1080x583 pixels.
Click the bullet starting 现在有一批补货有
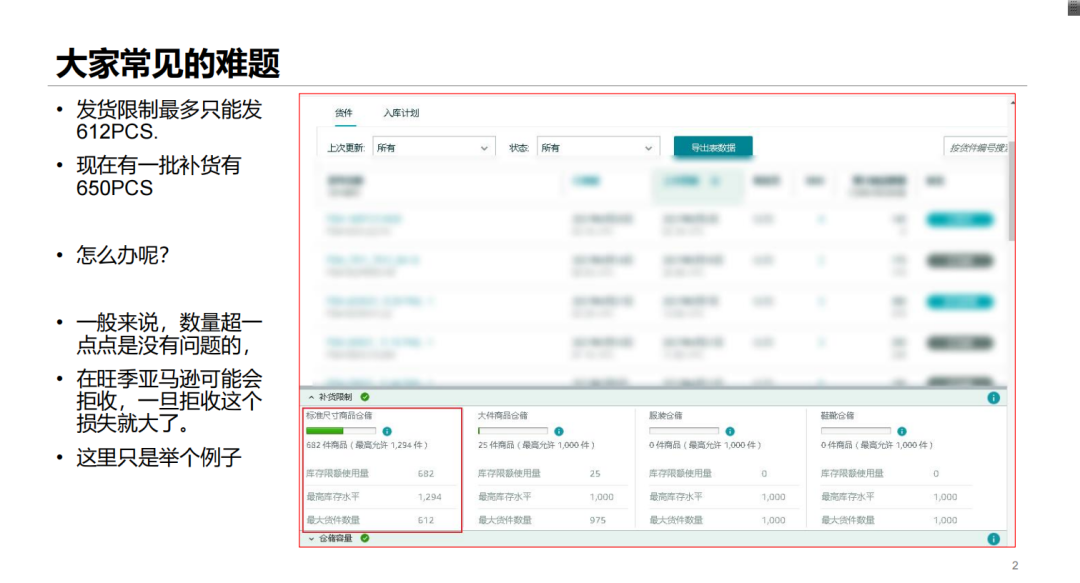pos(158,176)
